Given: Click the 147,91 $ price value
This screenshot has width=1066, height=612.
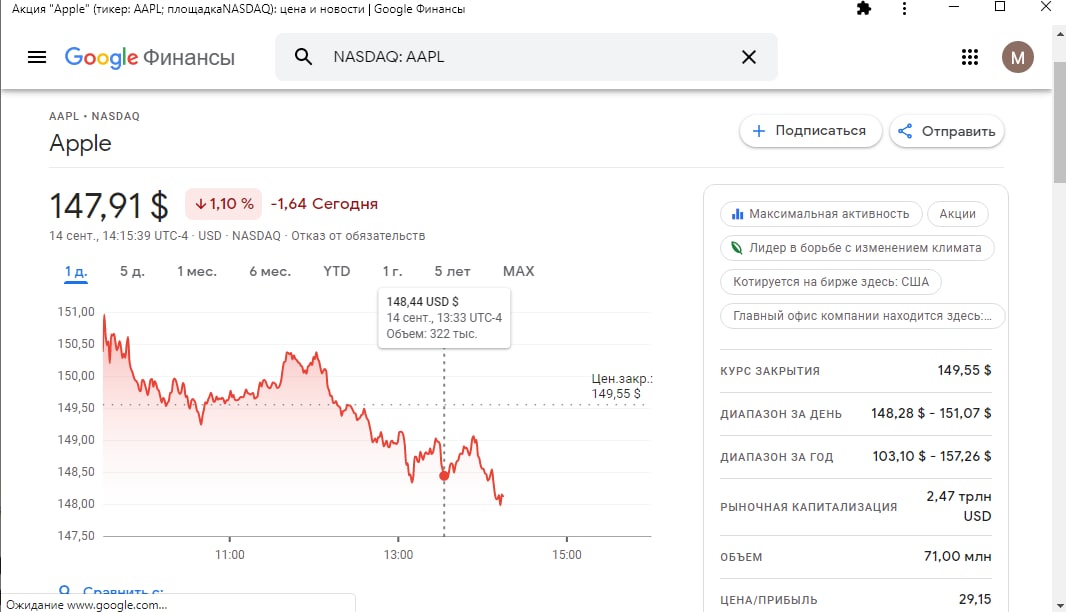Looking at the screenshot, I should click(x=109, y=205).
